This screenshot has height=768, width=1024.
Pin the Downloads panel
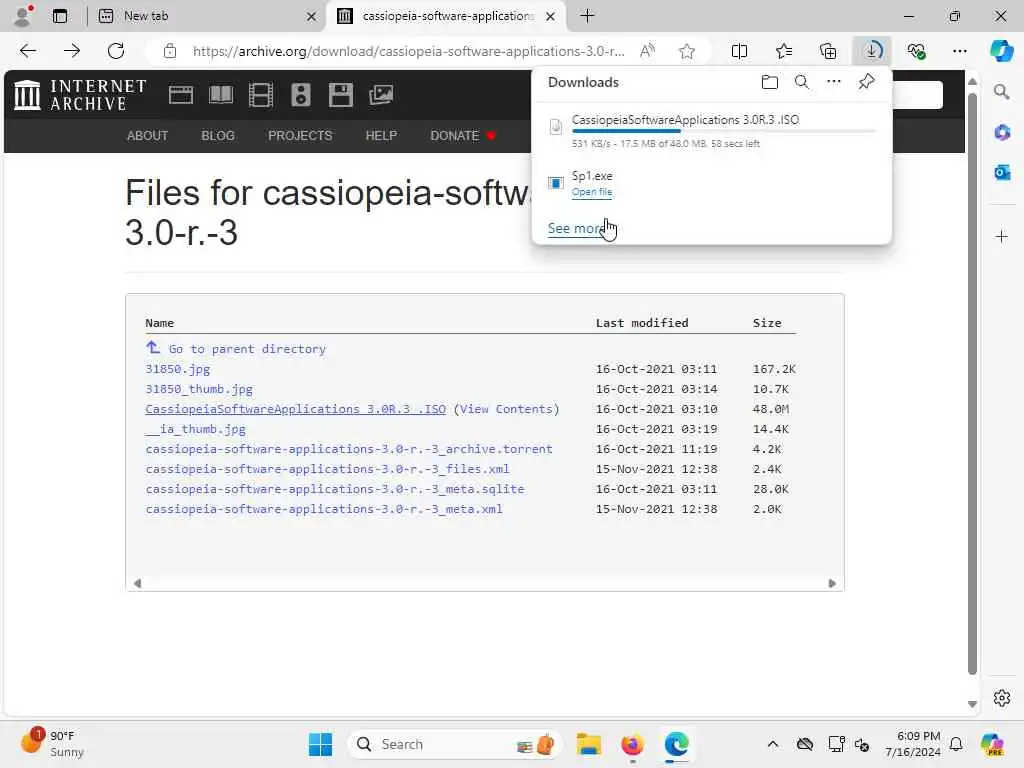pos(866,82)
